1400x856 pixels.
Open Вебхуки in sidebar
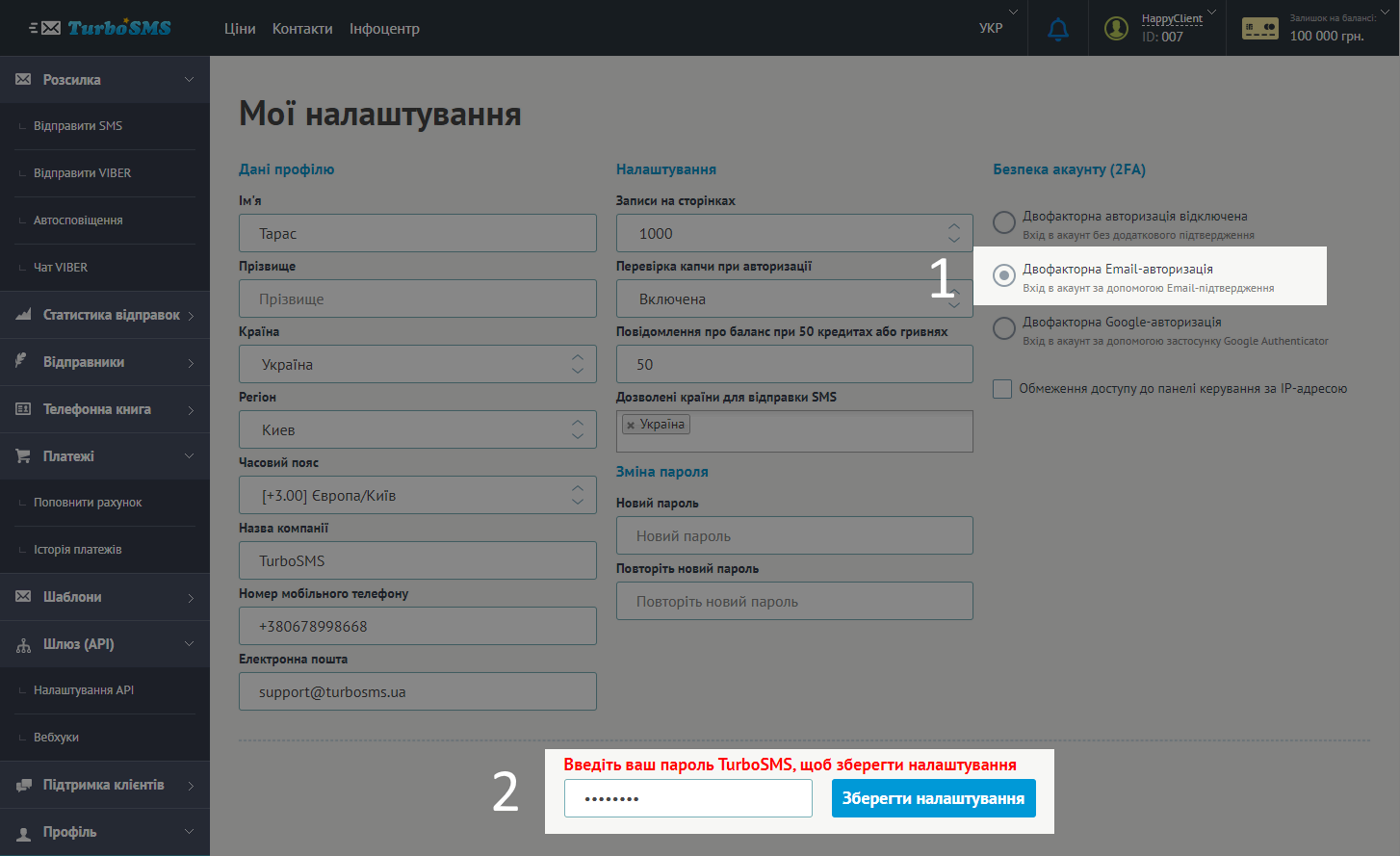[x=56, y=738]
